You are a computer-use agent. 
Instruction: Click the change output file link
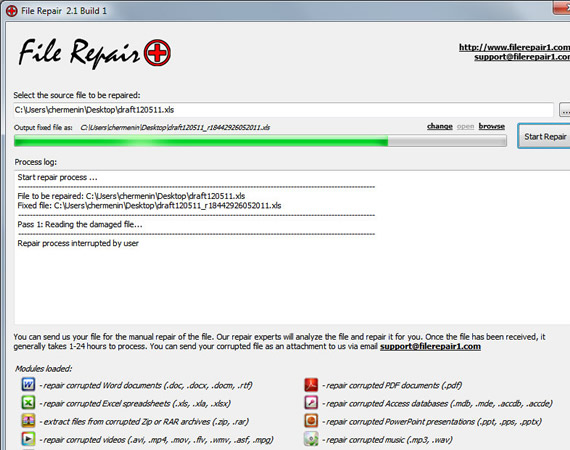pyautogui.click(x=439, y=126)
